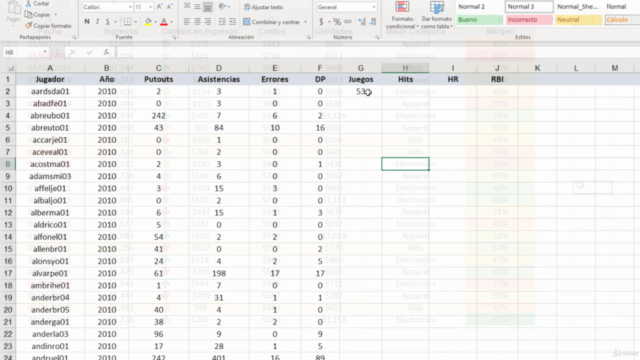Viewport: 640px width, 360px height.
Task: Select column H header
Action: [405, 68]
